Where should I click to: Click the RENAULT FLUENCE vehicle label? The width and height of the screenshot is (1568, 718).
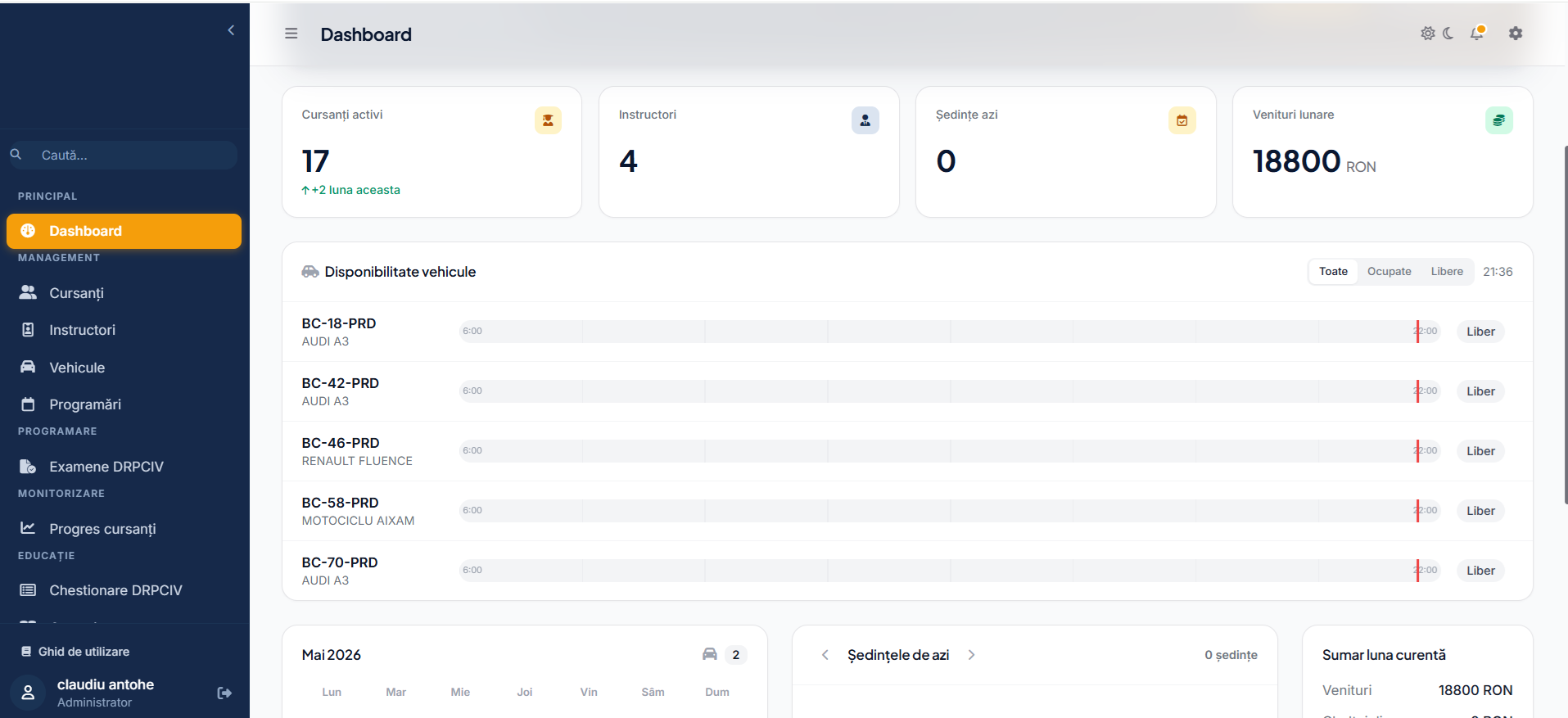coord(357,461)
